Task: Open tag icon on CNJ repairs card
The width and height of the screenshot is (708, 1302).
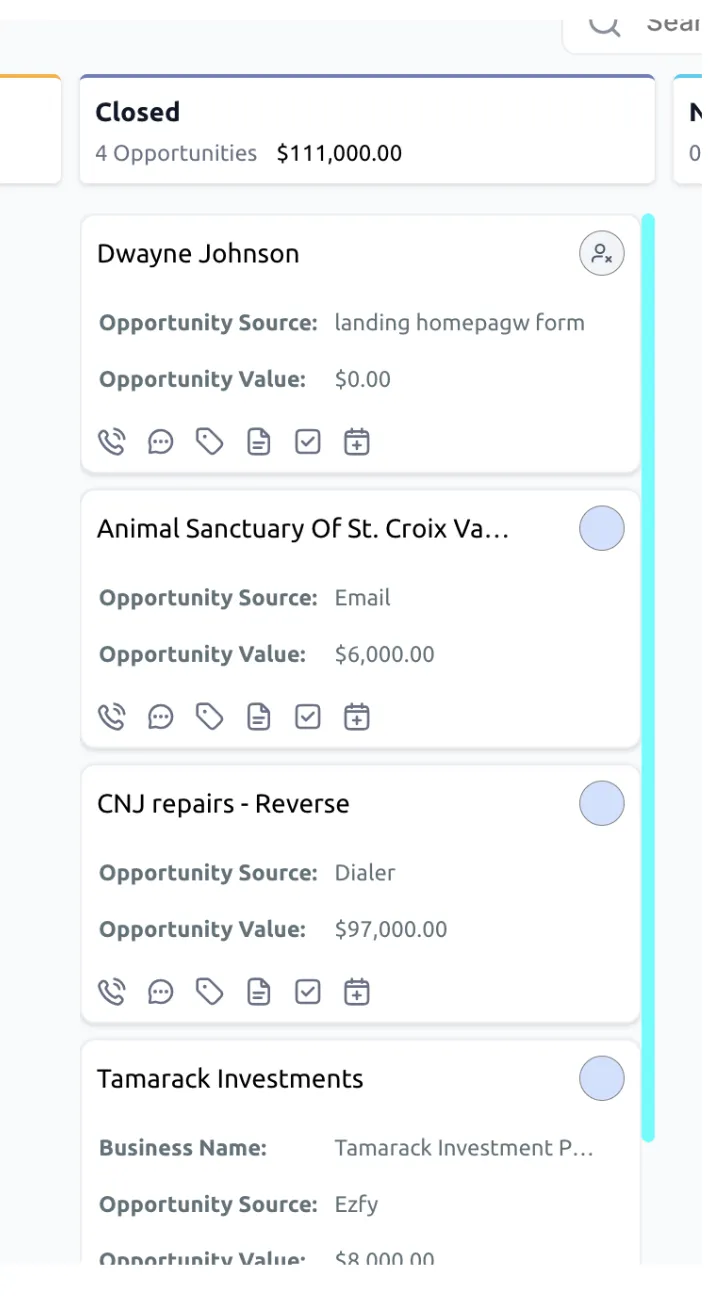Action: 209,992
